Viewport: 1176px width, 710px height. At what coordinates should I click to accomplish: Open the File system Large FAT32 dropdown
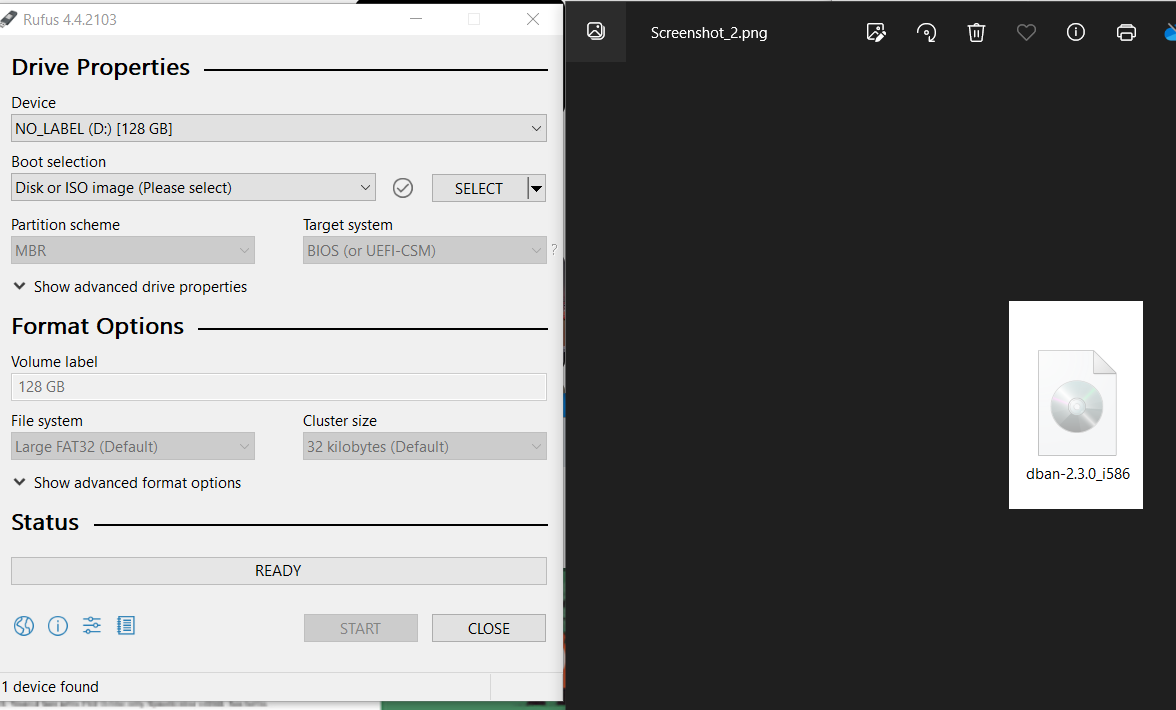(x=133, y=446)
